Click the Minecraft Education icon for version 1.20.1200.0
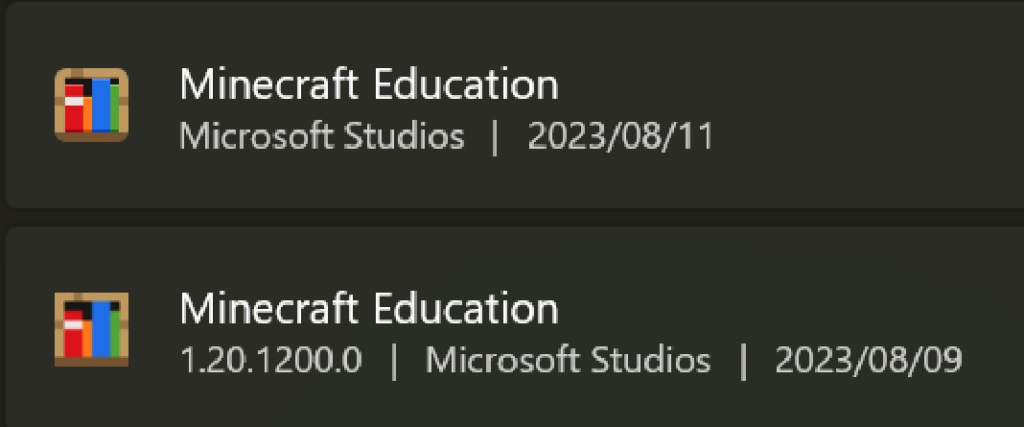This screenshot has width=1024, height=427. click(x=91, y=329)
